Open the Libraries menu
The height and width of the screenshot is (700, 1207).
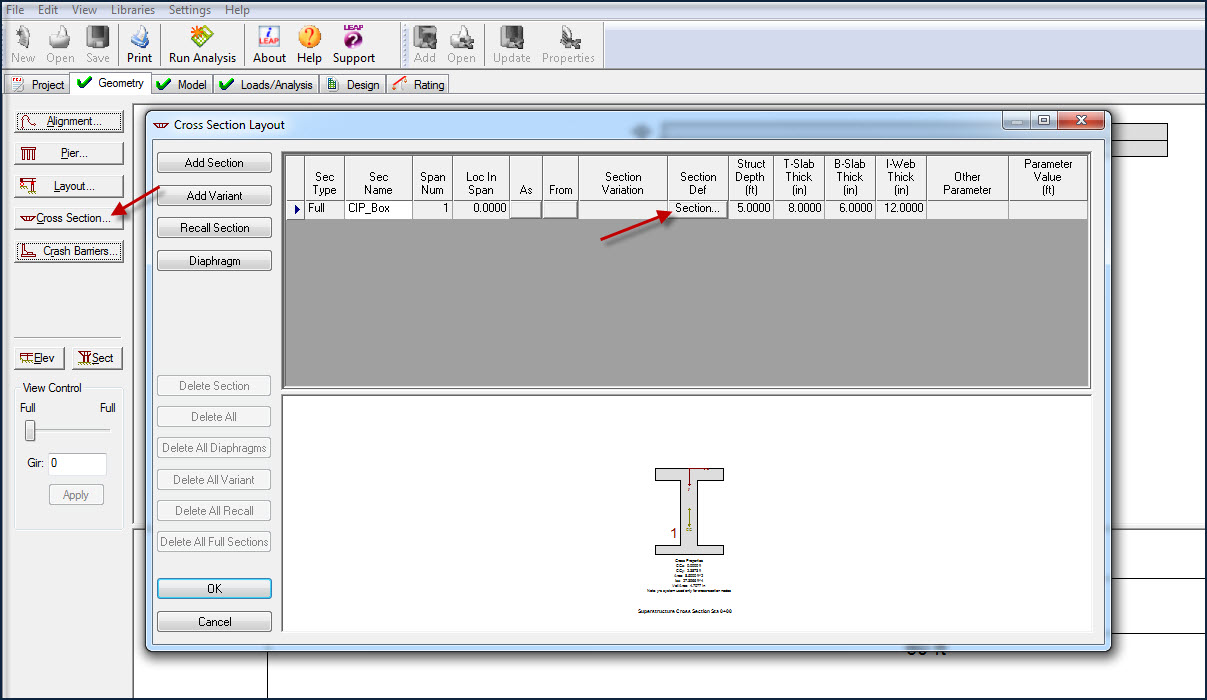(133, 9)
